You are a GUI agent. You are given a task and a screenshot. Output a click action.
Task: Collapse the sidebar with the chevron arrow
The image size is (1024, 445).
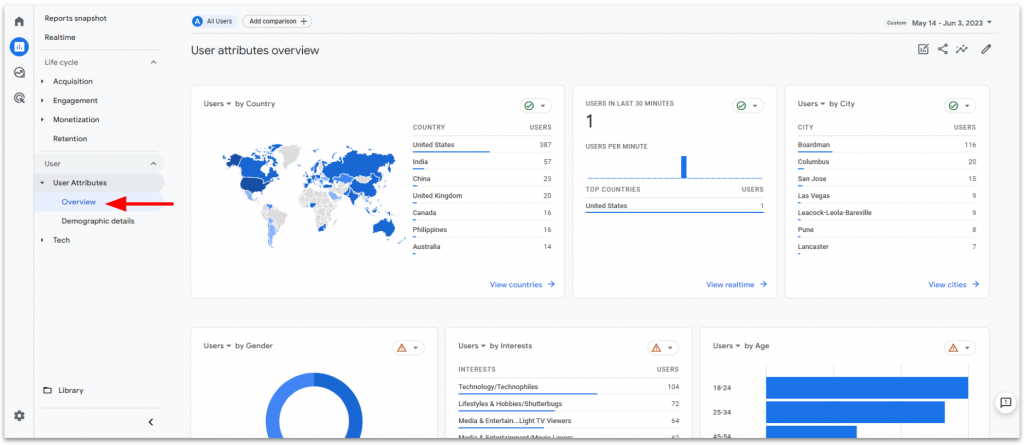[x=150, y=422]
